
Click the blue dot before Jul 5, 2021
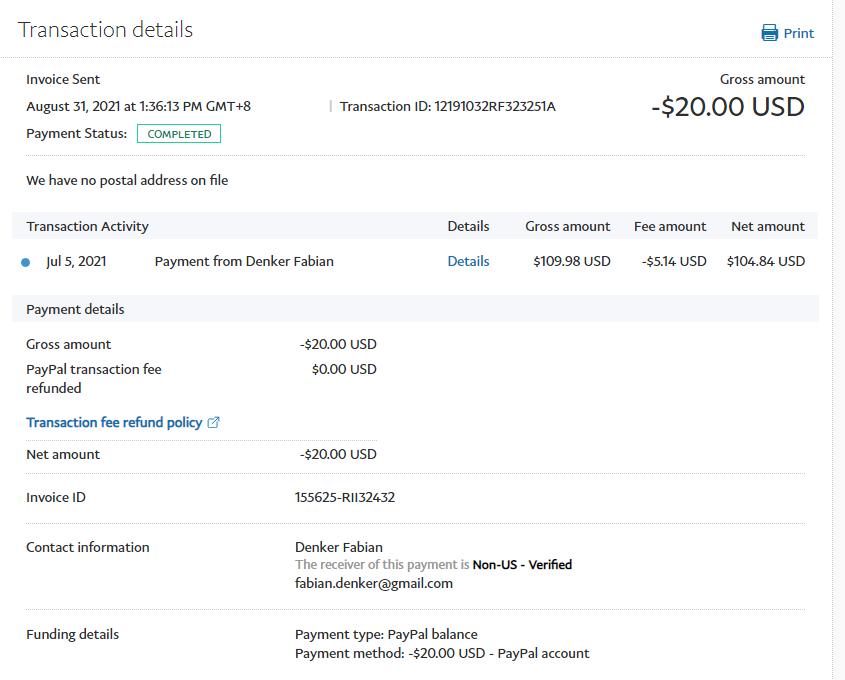25,262
